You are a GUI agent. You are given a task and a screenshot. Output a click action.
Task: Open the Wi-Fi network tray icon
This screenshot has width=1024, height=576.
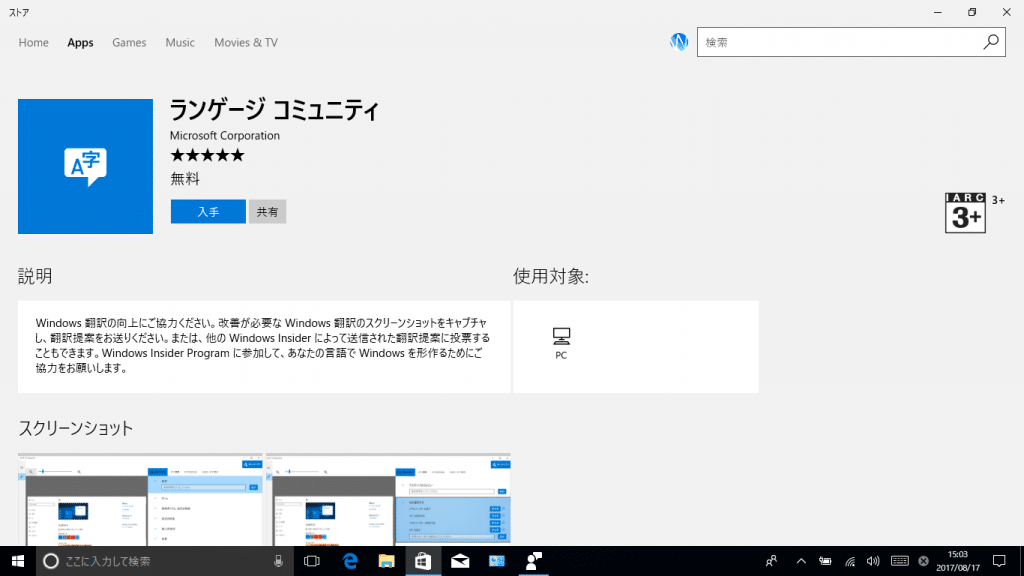850,561
